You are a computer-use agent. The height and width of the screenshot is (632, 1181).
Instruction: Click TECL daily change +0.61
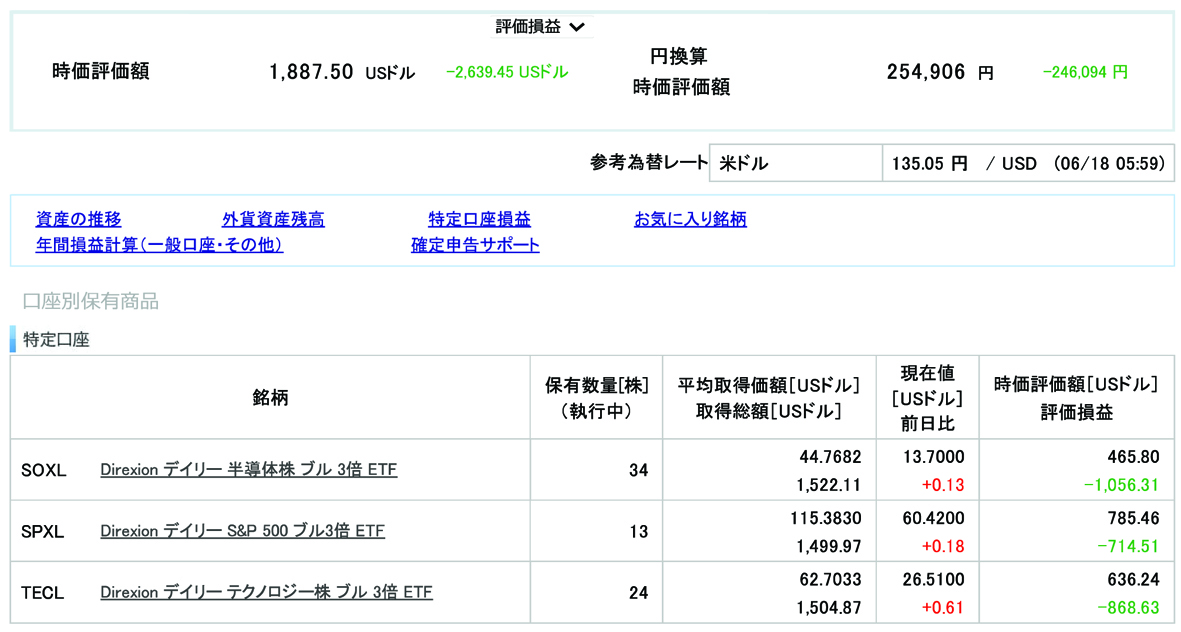[943, 607]
